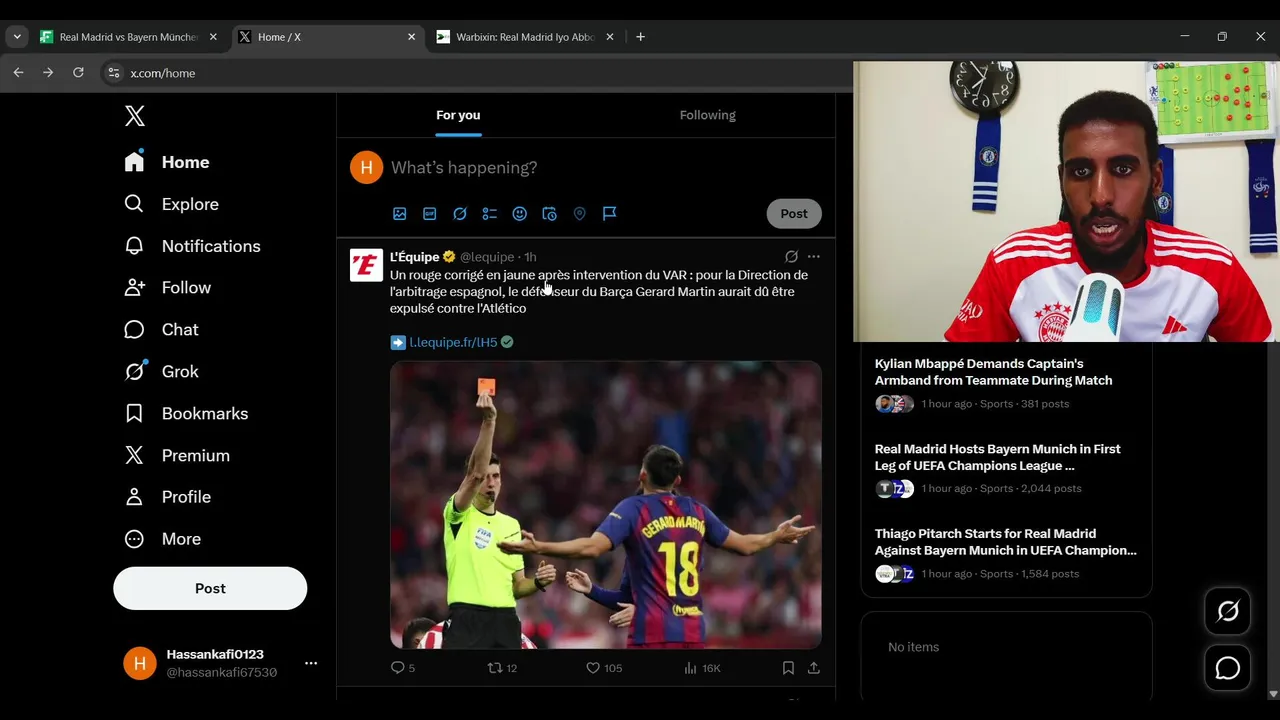The image size is (1280, 720).
Task: Click the No items text
Action: point(914,647)
